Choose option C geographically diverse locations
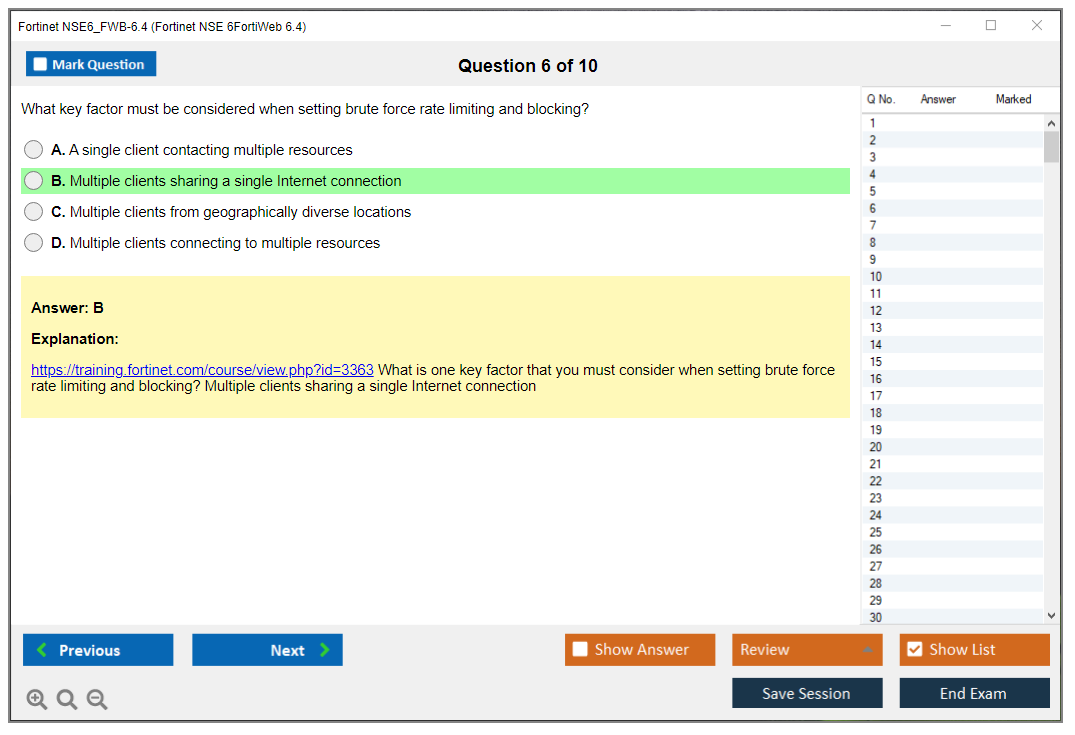This screenshot has height=735, width=1075. coord(34,212)
